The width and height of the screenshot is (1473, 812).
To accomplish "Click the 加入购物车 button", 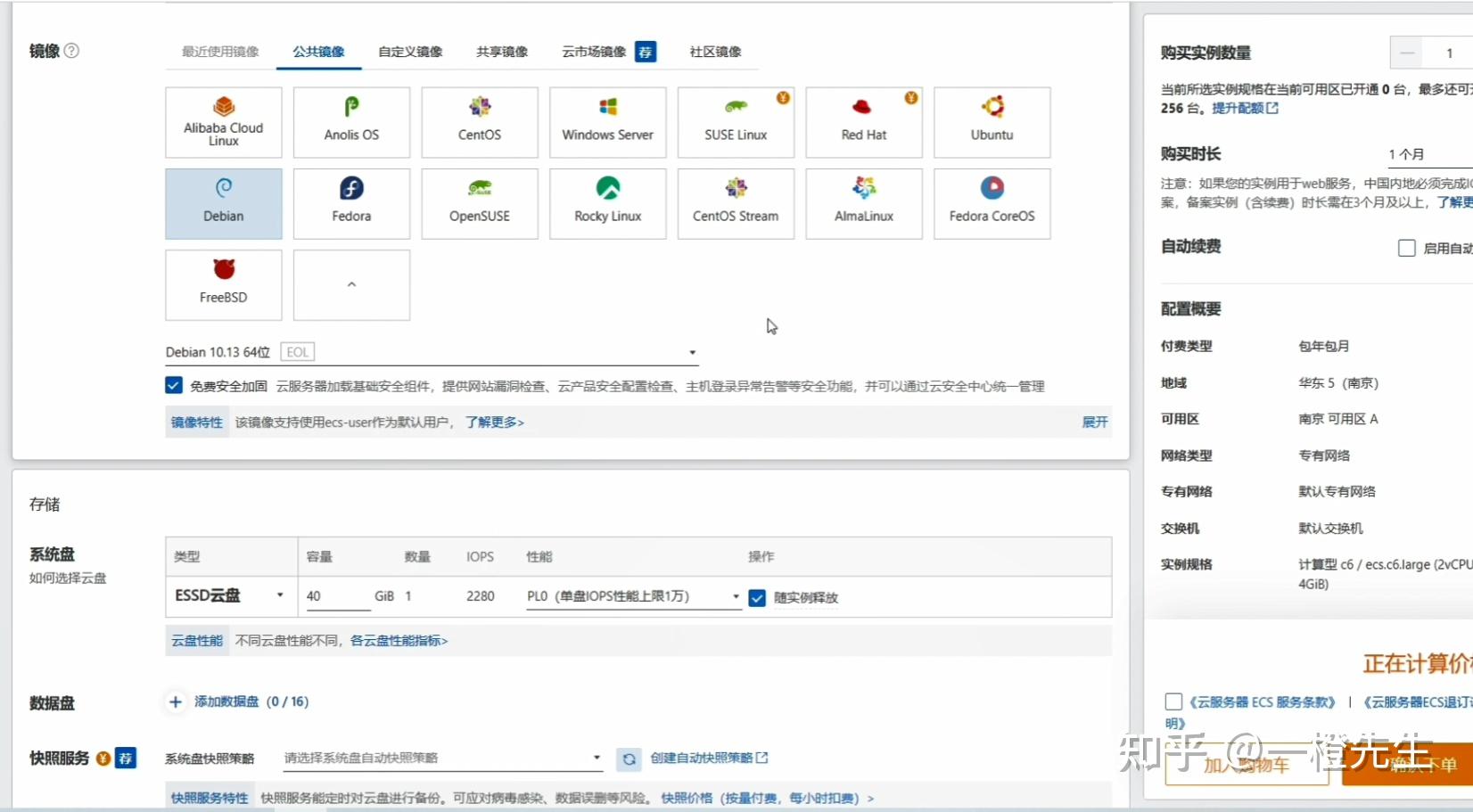I will point(1247,765).
